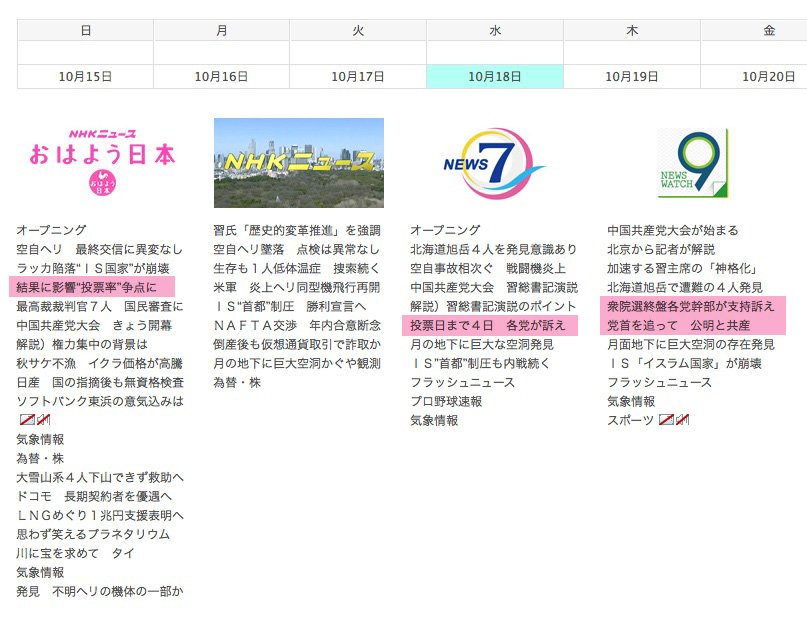Click the News Watch 9 program logo

[x=693, y=163]
